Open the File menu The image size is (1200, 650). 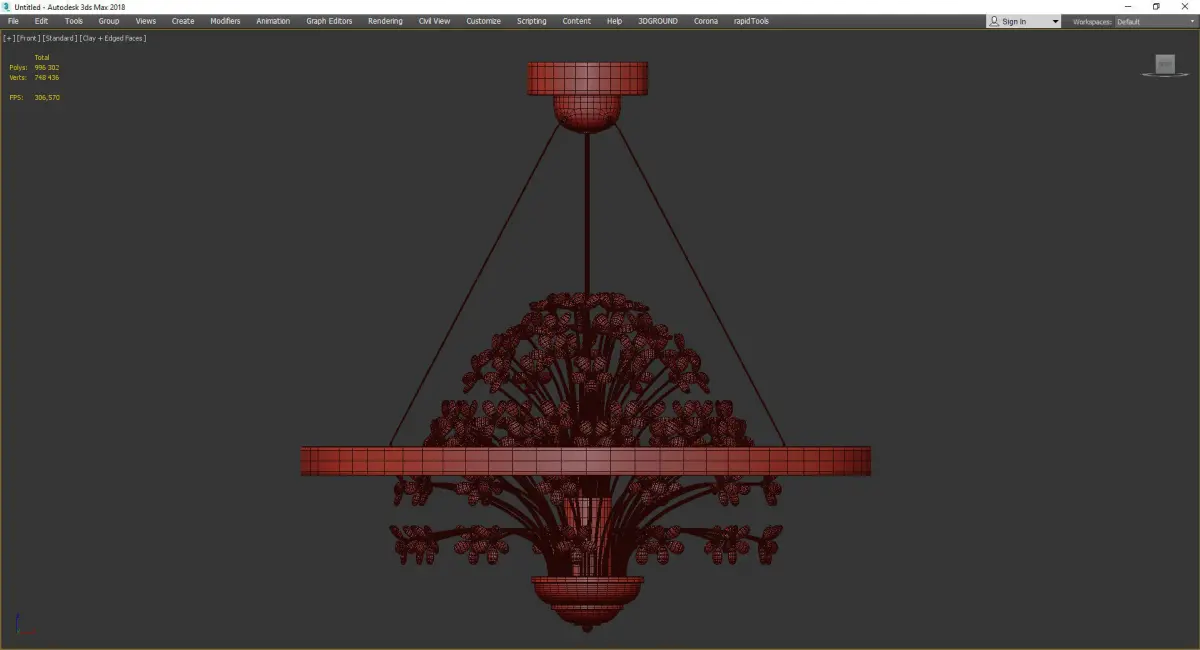tap(13, 21)
